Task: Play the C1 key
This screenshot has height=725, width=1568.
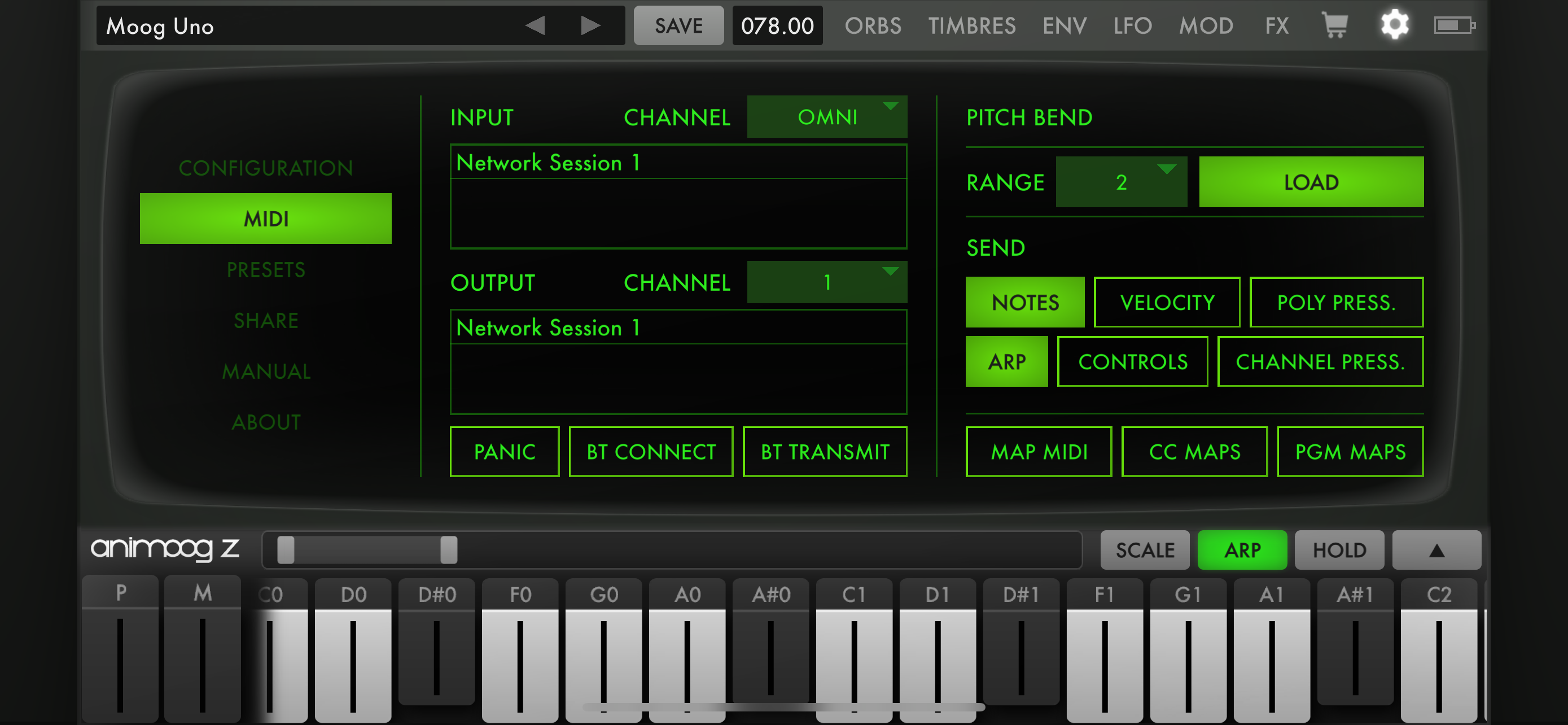Action: (854, 652)
